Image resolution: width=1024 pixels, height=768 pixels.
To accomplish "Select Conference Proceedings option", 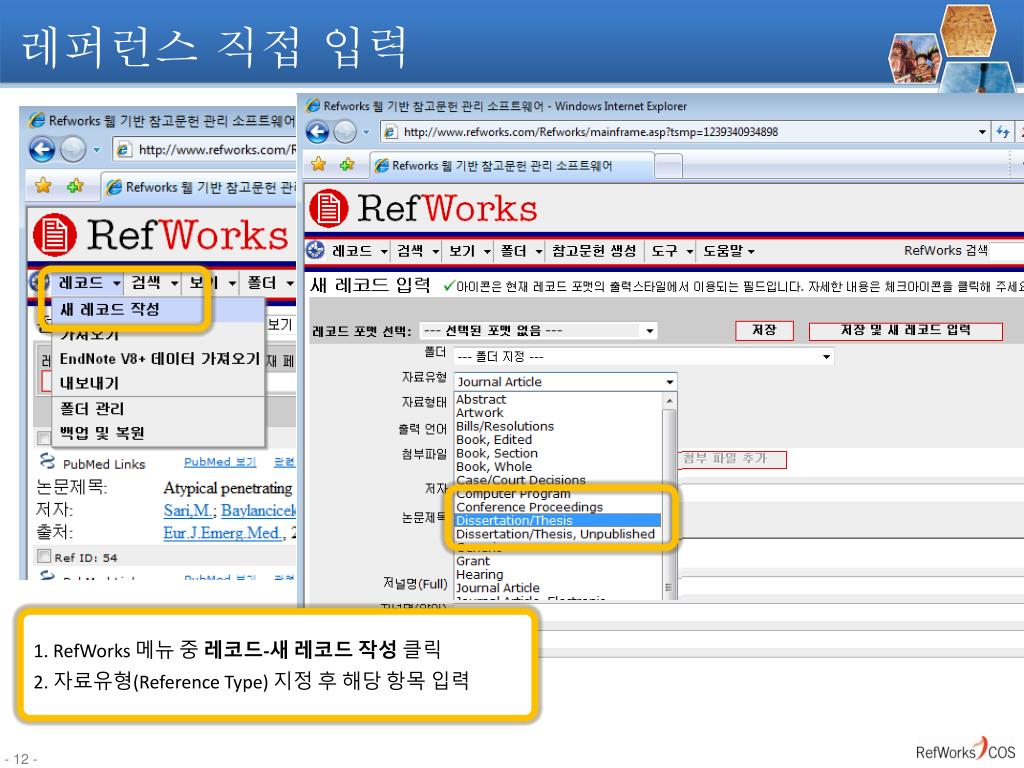I will click(x=558, y=507).
